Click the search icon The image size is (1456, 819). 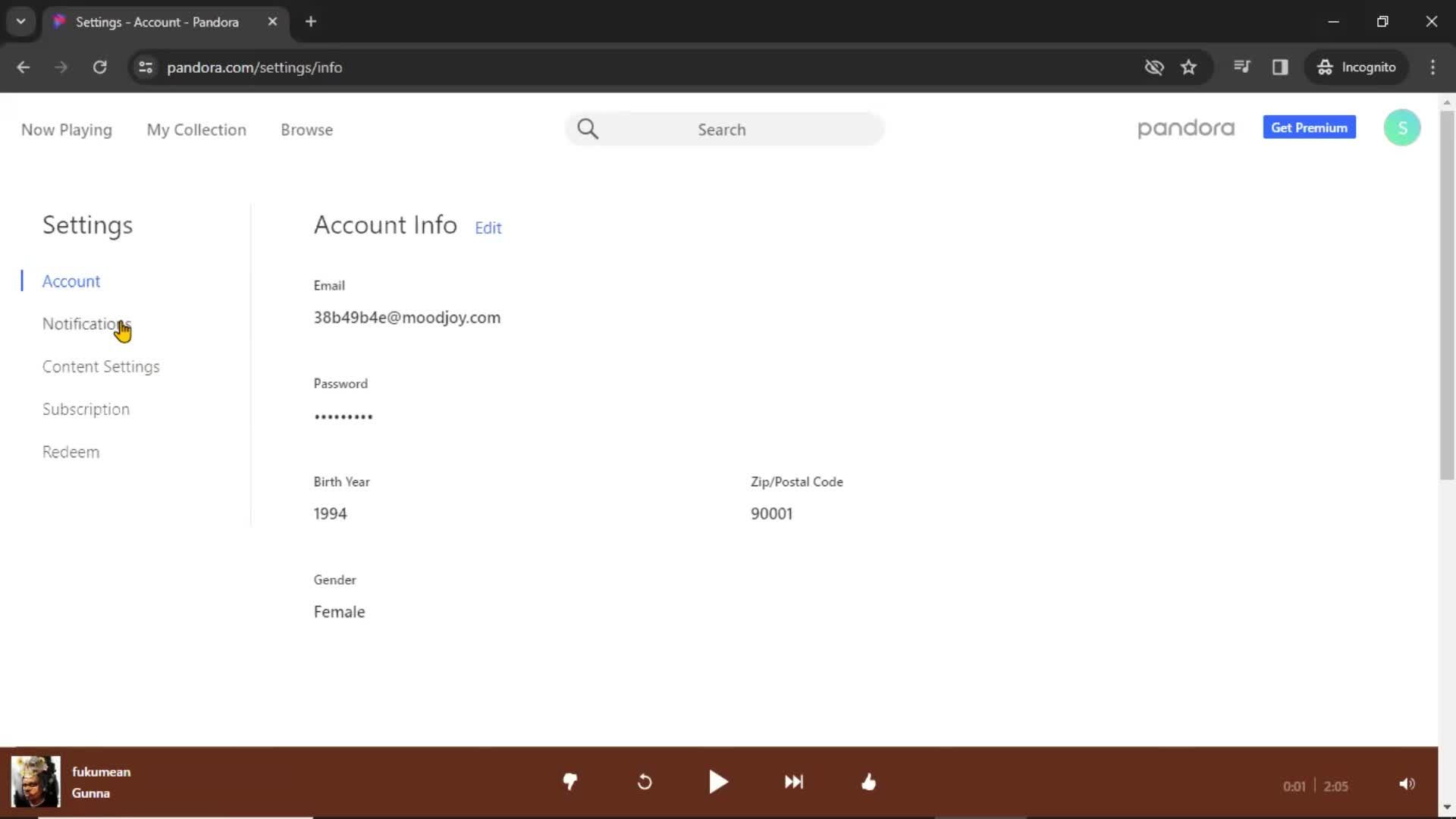[588, 129]
